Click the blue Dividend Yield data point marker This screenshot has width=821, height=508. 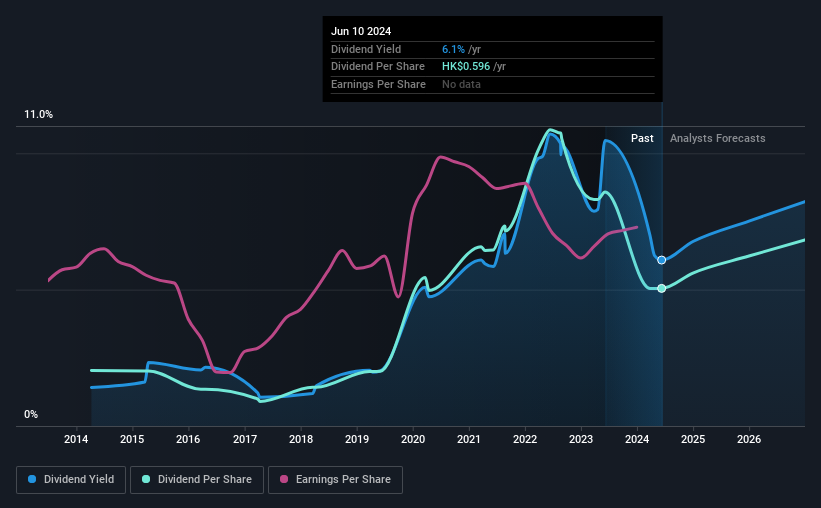tap(661, 260)
